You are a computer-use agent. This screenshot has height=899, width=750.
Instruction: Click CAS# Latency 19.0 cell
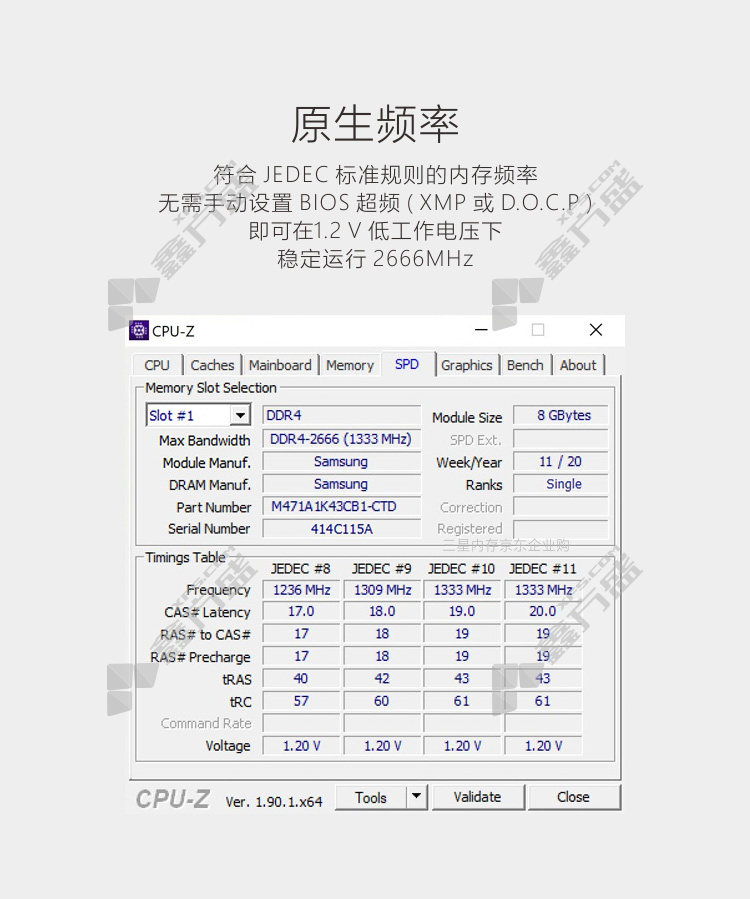coord(462,611)
